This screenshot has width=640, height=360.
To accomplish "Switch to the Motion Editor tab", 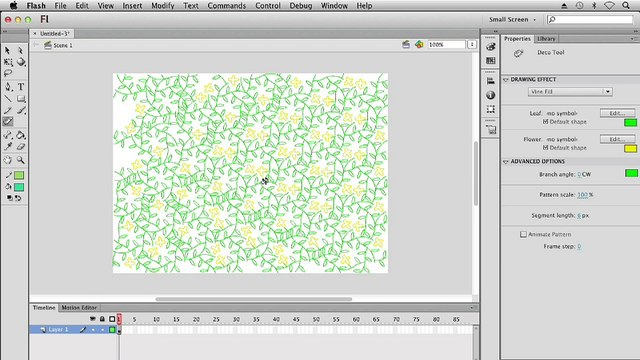I will click(x=79, y=308).
